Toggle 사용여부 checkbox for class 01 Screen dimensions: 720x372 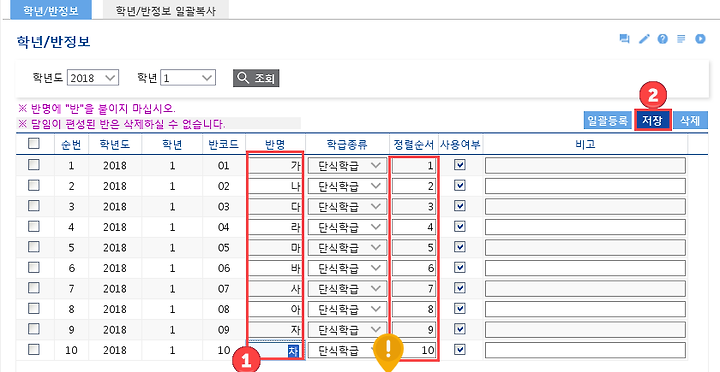[460, 165]
